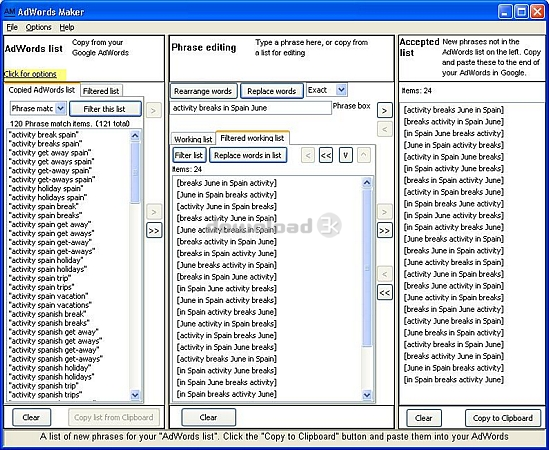Select [activity breaks in Spain June] in the Accepted list

tap(454, 345)
